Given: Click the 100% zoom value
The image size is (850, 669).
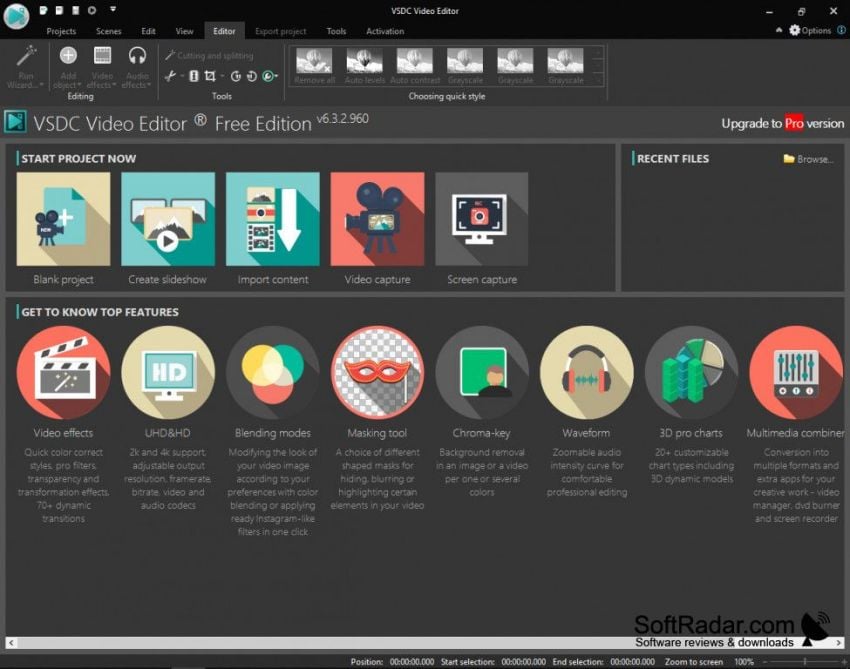Looking at the screenshot, I should click(744, 661).
